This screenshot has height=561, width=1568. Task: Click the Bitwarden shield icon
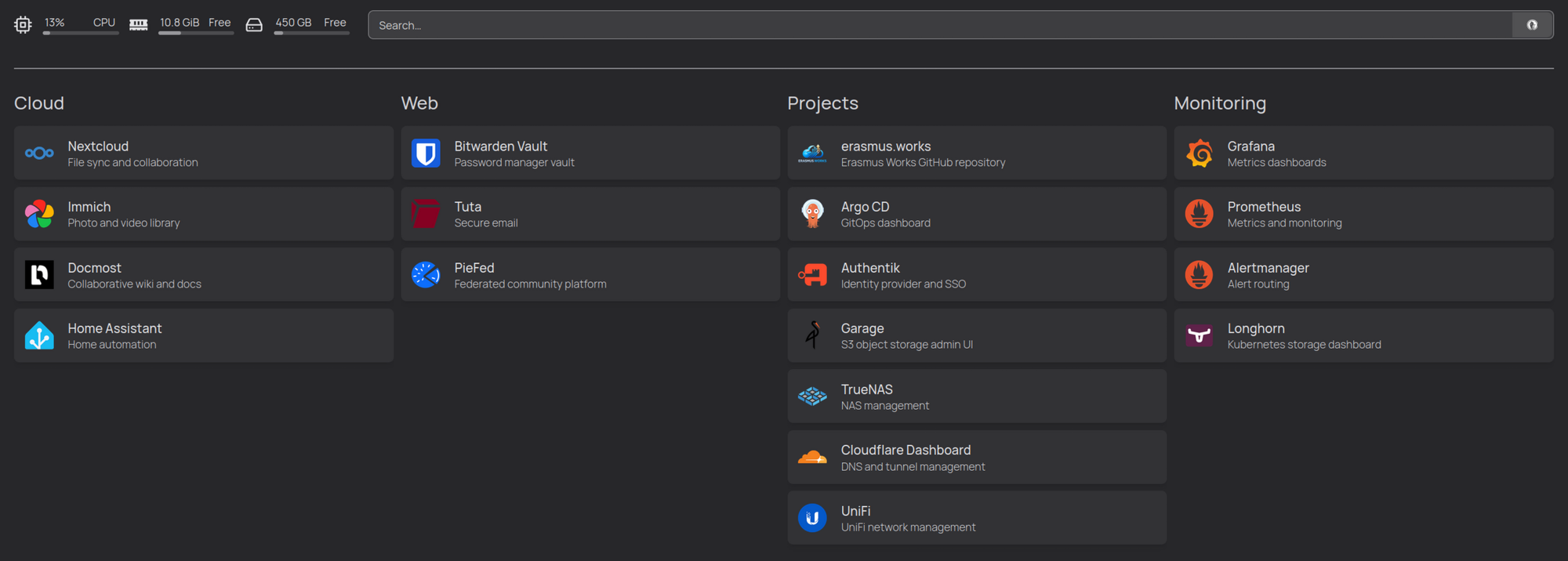[x=426, y=154]
